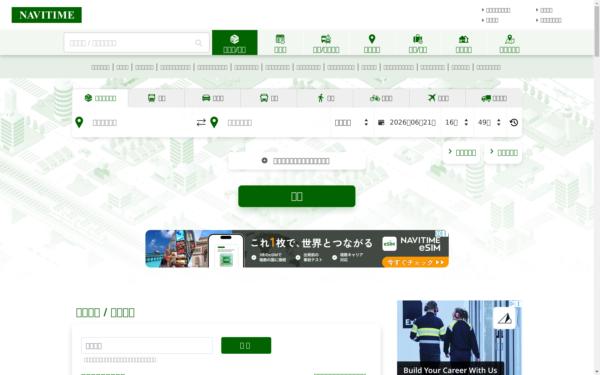Open the left chevron link under time fields
This screenshot has width=600, height=375.
(462, 153)
